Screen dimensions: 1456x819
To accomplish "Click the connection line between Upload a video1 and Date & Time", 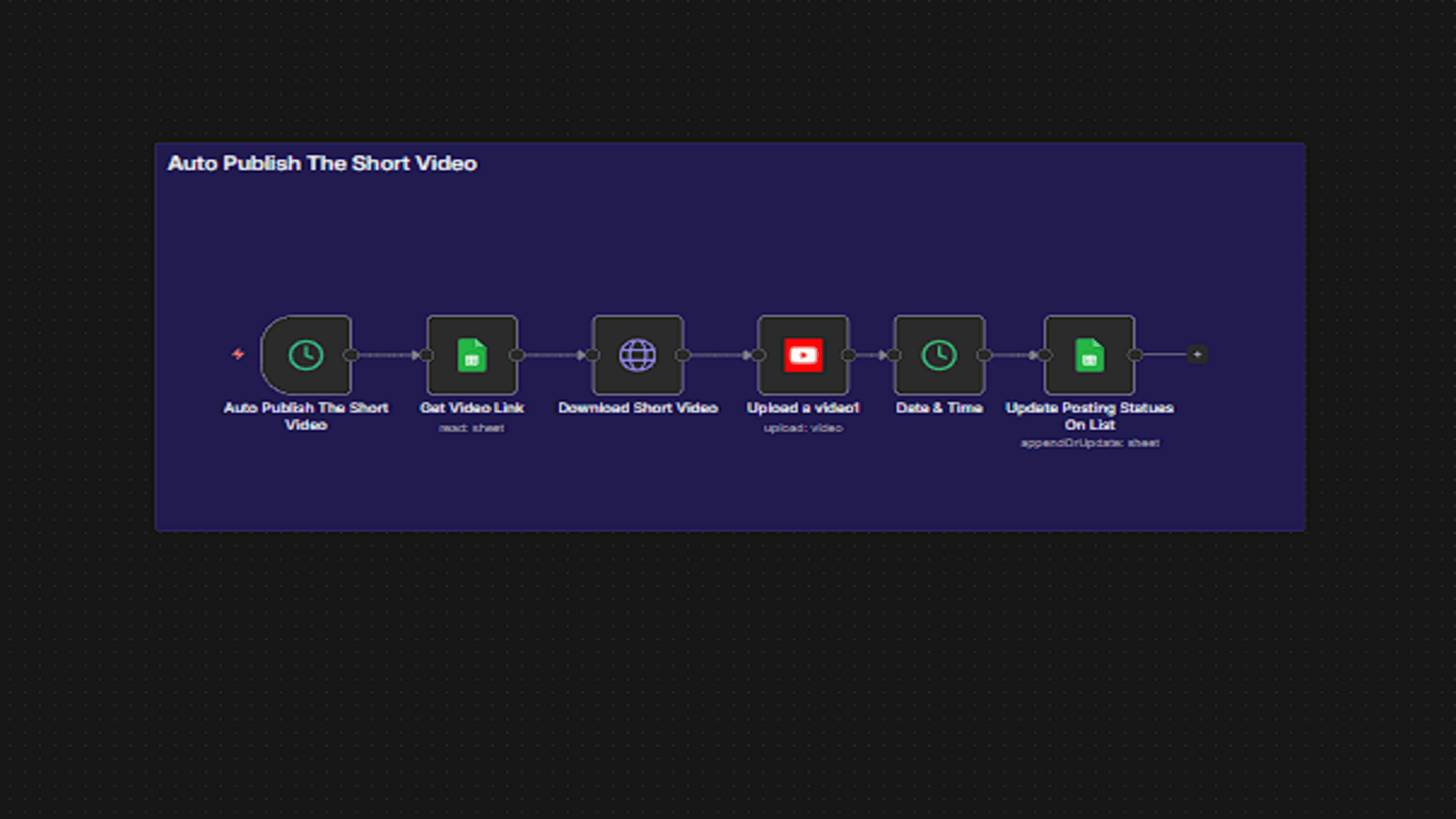I will point(871,355).
